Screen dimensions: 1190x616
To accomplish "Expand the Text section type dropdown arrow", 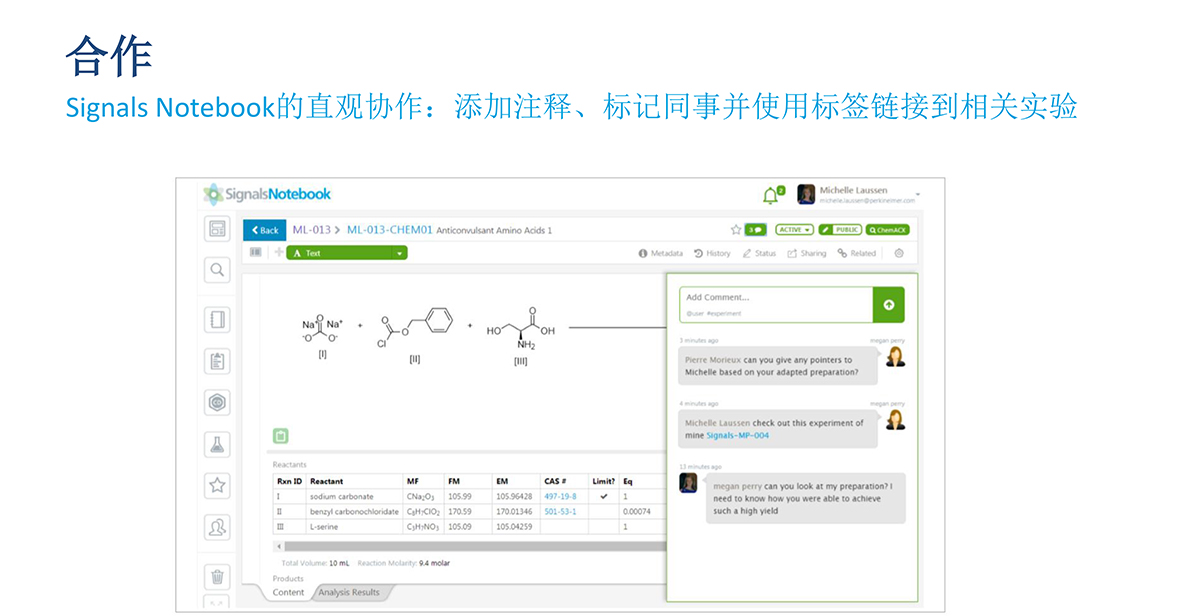I will 399,253.
